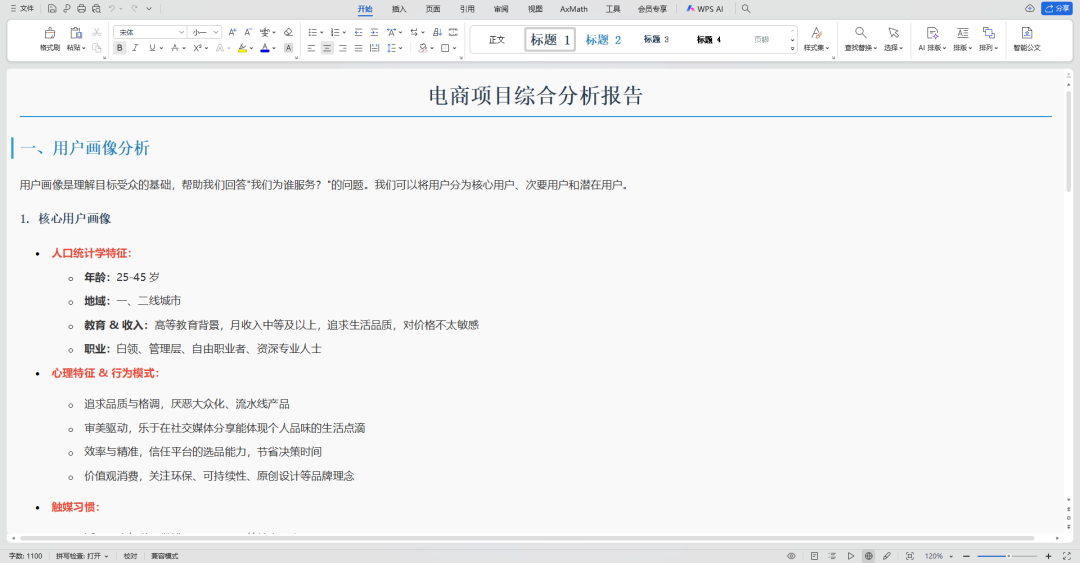The width and height of the screenshot is (1080, 563).
Task: Click the Sort (A-Z) icon
Action: (437, 32)
